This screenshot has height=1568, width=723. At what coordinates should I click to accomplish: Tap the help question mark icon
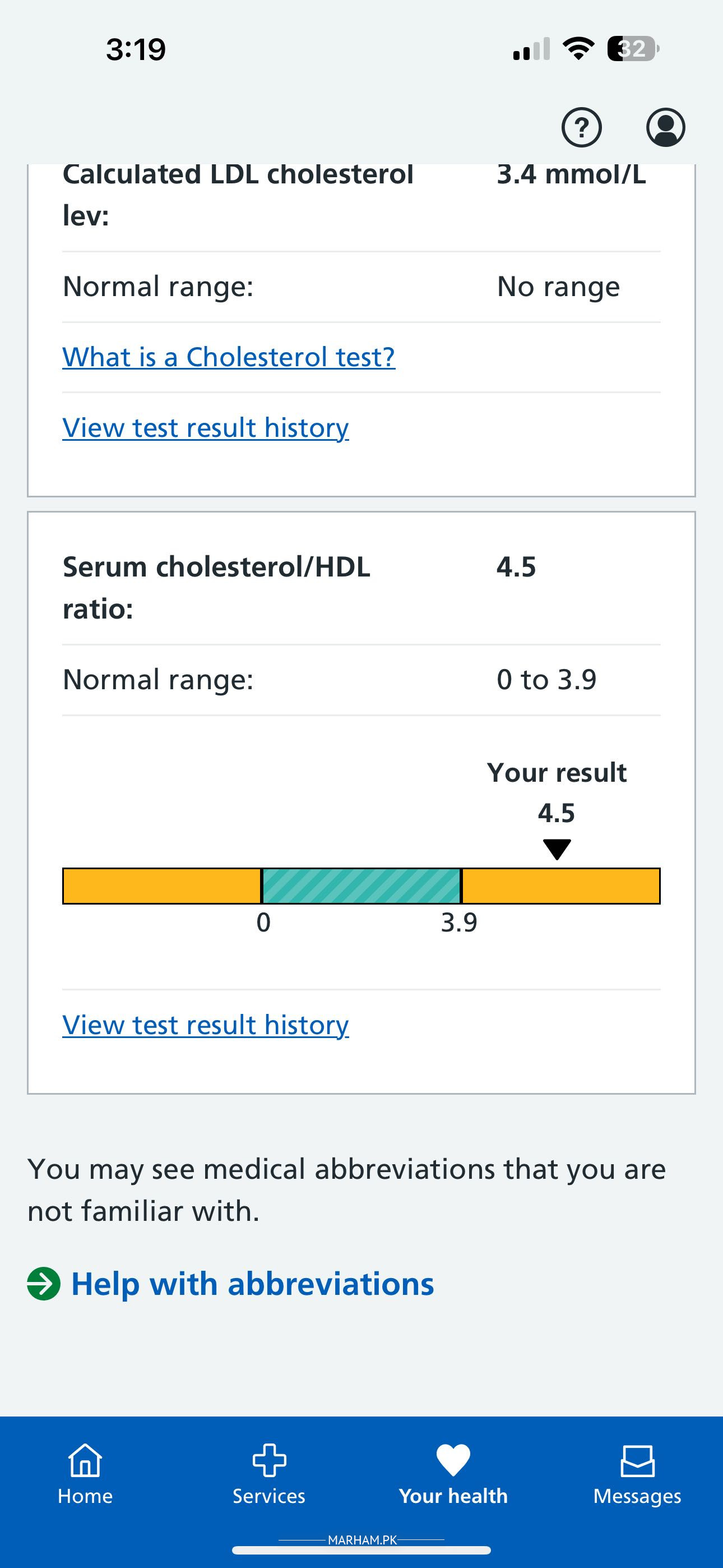tap(581, 127)
